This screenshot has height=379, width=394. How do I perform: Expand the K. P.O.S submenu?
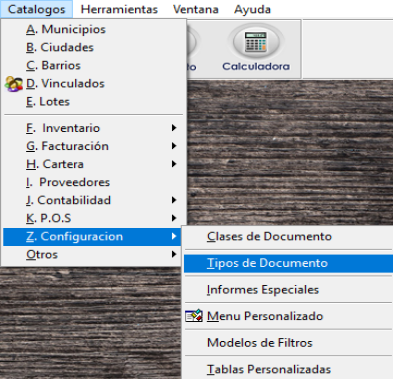pos(93,218)
